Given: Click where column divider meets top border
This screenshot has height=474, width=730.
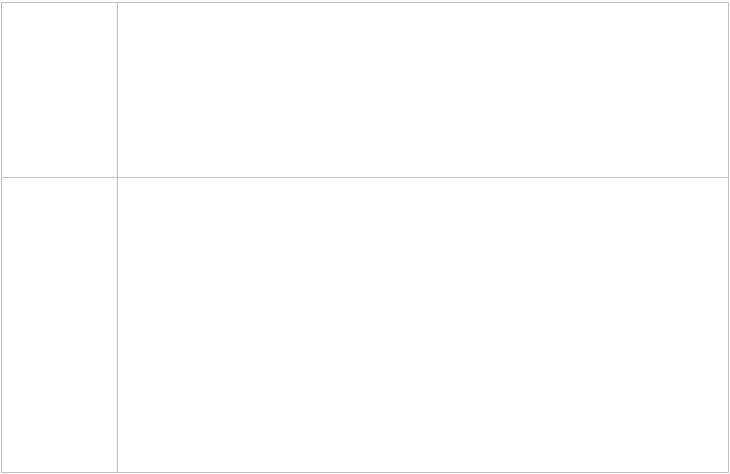Looking at the screenshot, I should tap(117, 2).
